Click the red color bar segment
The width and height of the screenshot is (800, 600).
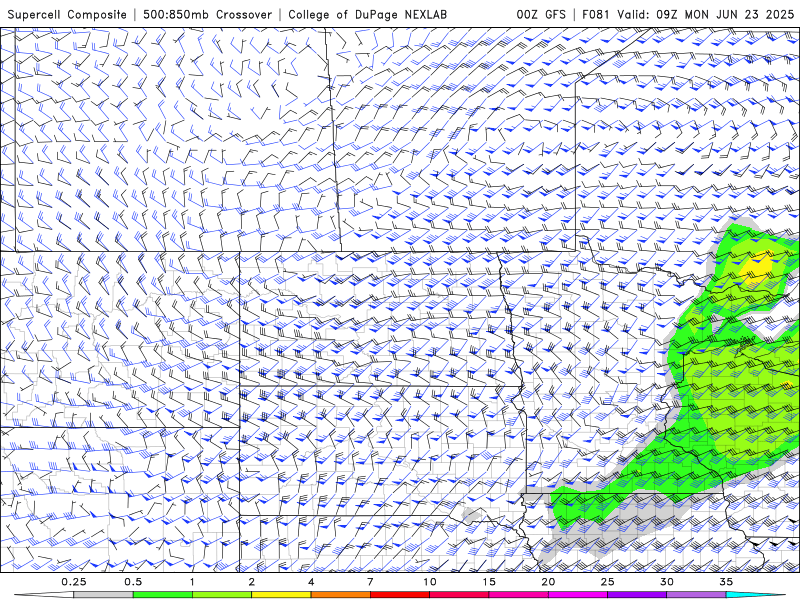(399, 595)
